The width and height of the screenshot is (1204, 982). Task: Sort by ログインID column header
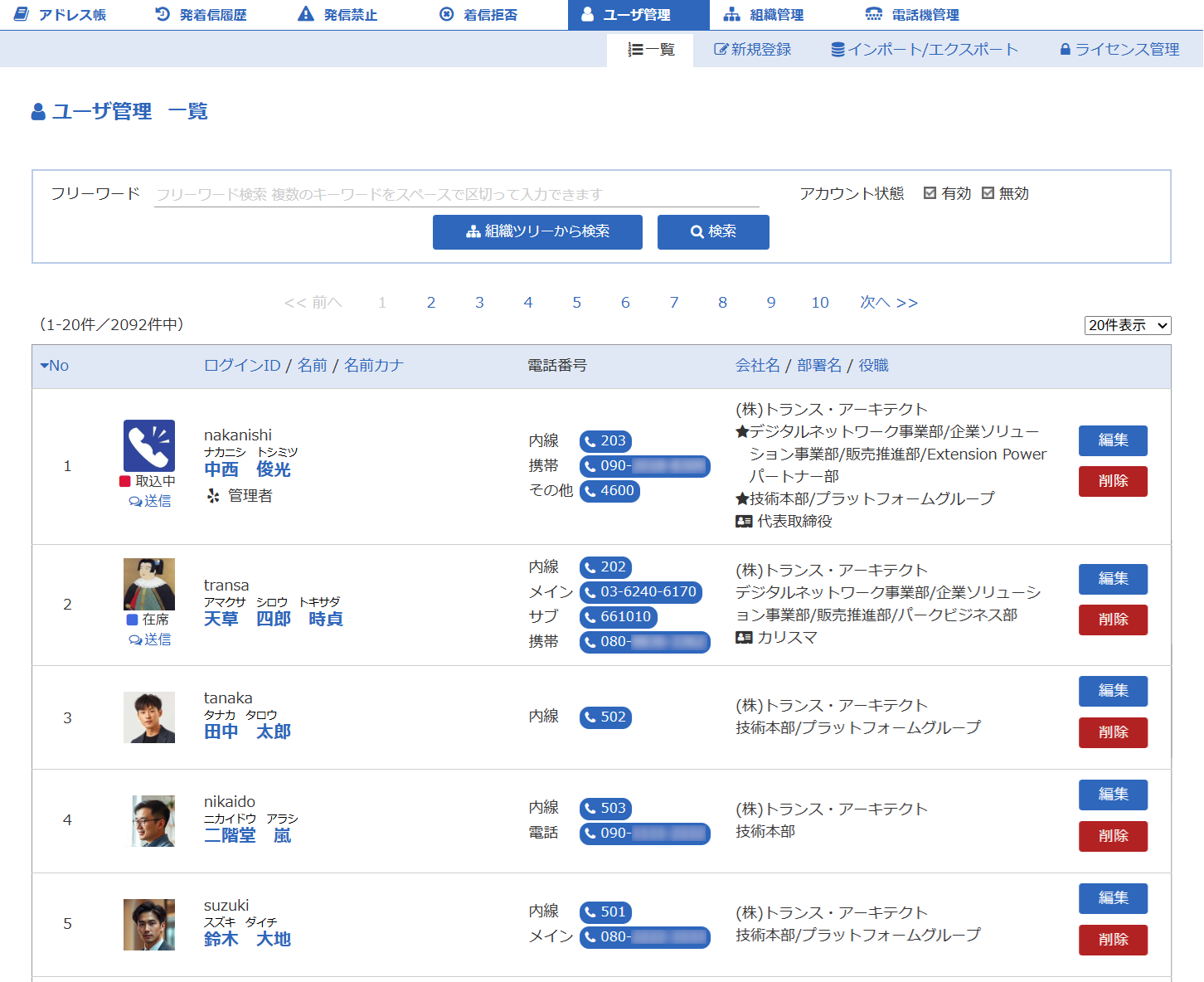(x=242, y=366)
